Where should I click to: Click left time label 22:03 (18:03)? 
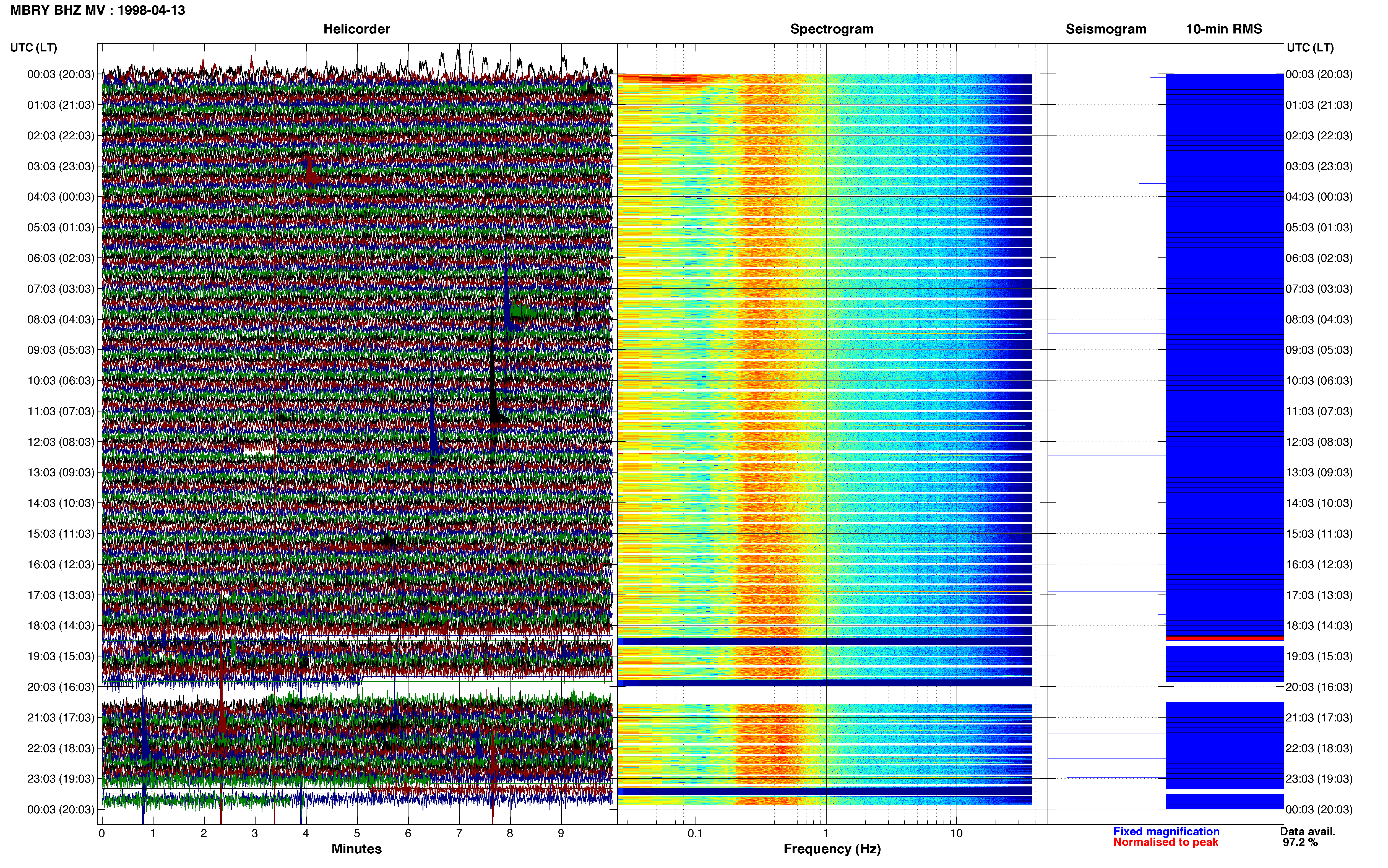pos(61,748)
